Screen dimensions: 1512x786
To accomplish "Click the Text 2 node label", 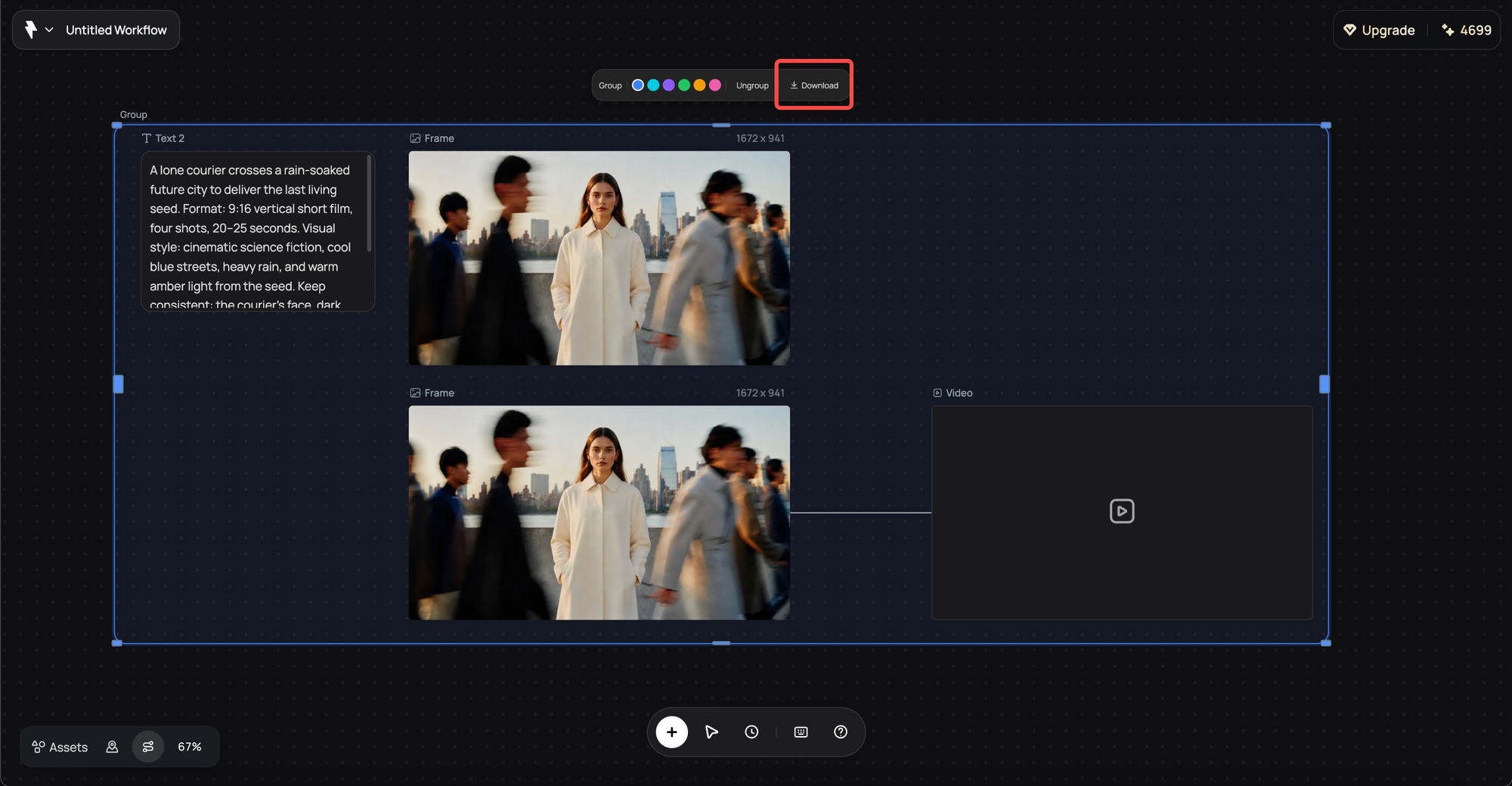I will pyautogui.click(x=170, y=138).
